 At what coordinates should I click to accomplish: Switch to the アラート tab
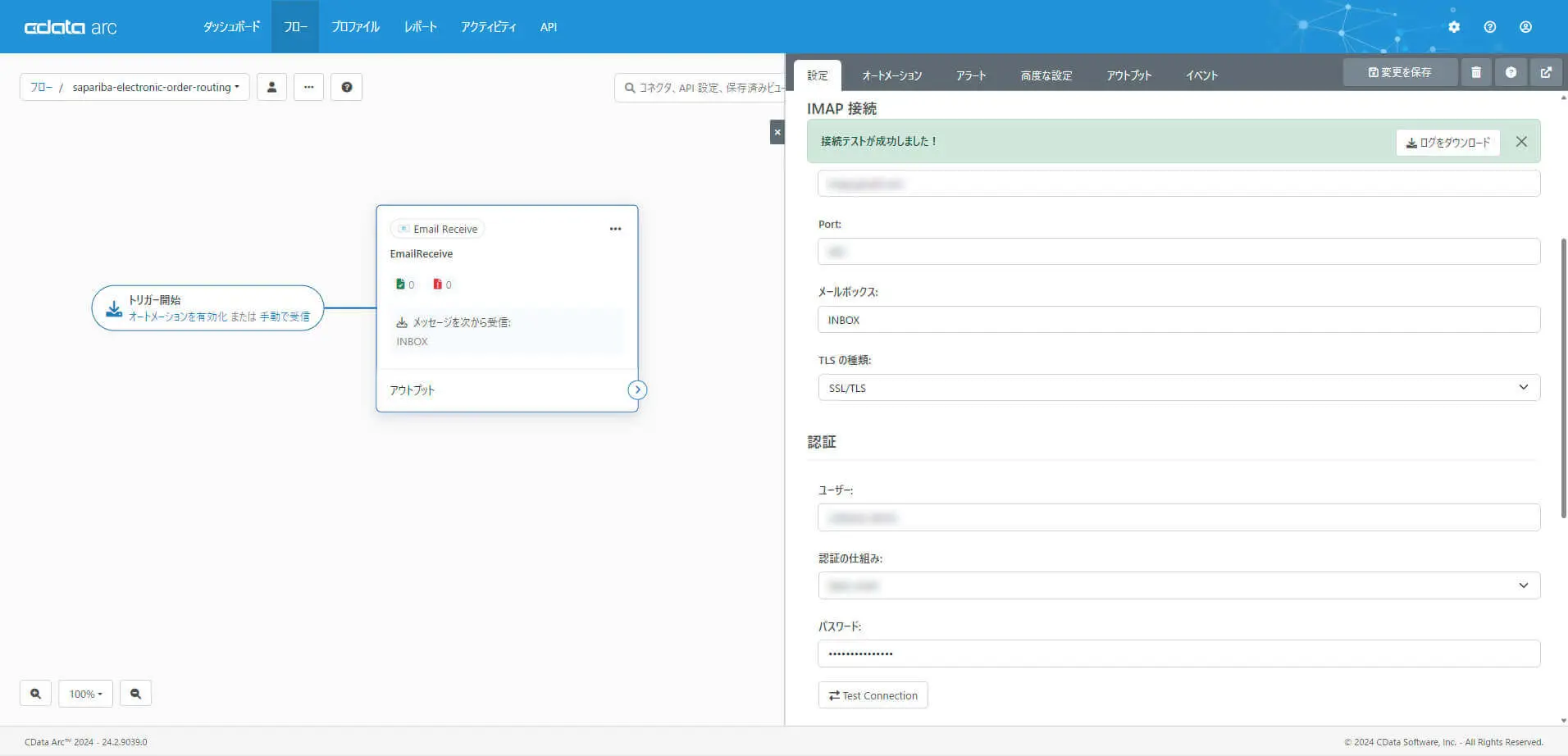pos(971,75)
